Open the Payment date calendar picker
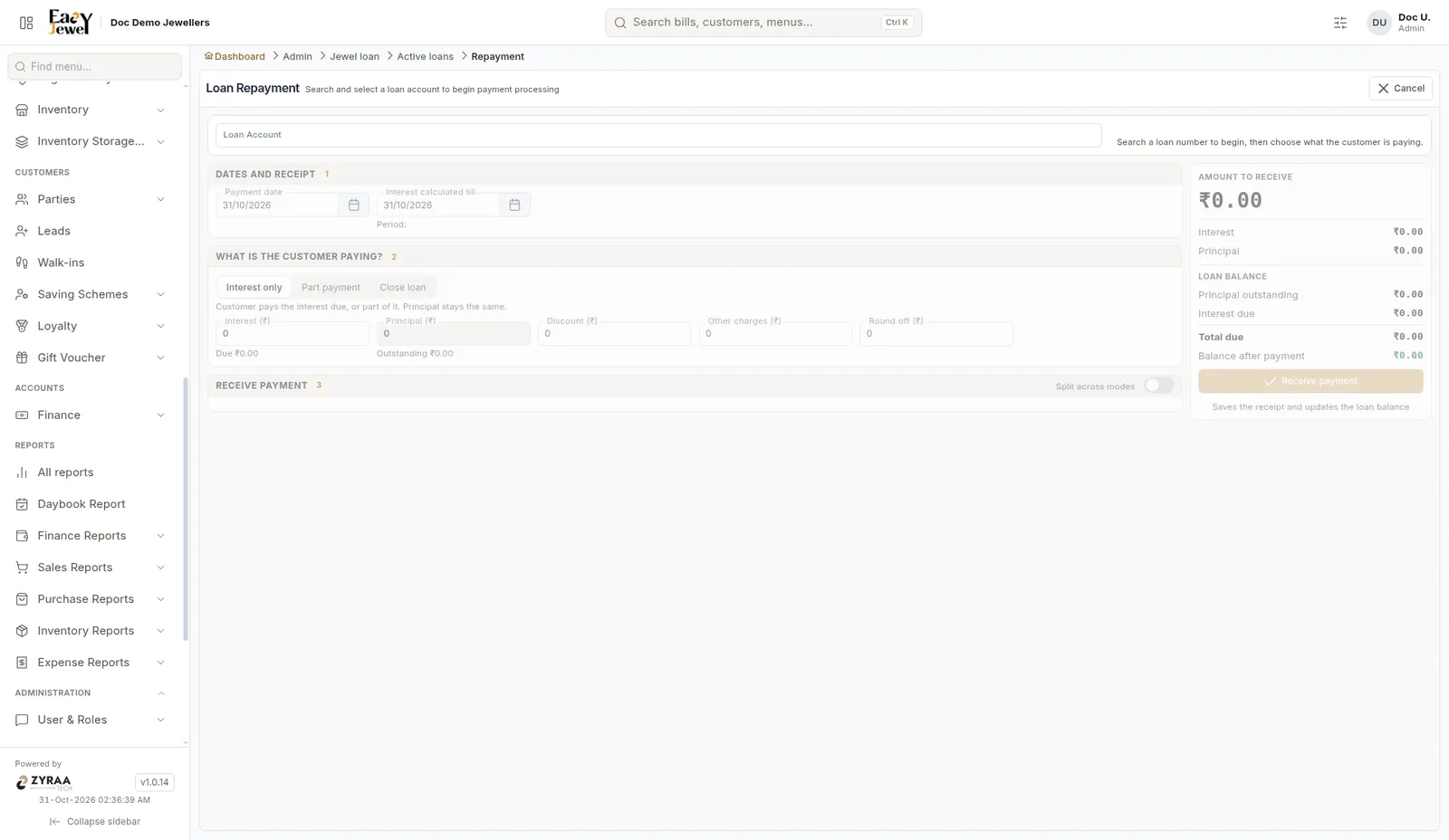Image resolution: width=1449 pixels, height=840 pixels. pyautogui.click(x=354, y=205)
